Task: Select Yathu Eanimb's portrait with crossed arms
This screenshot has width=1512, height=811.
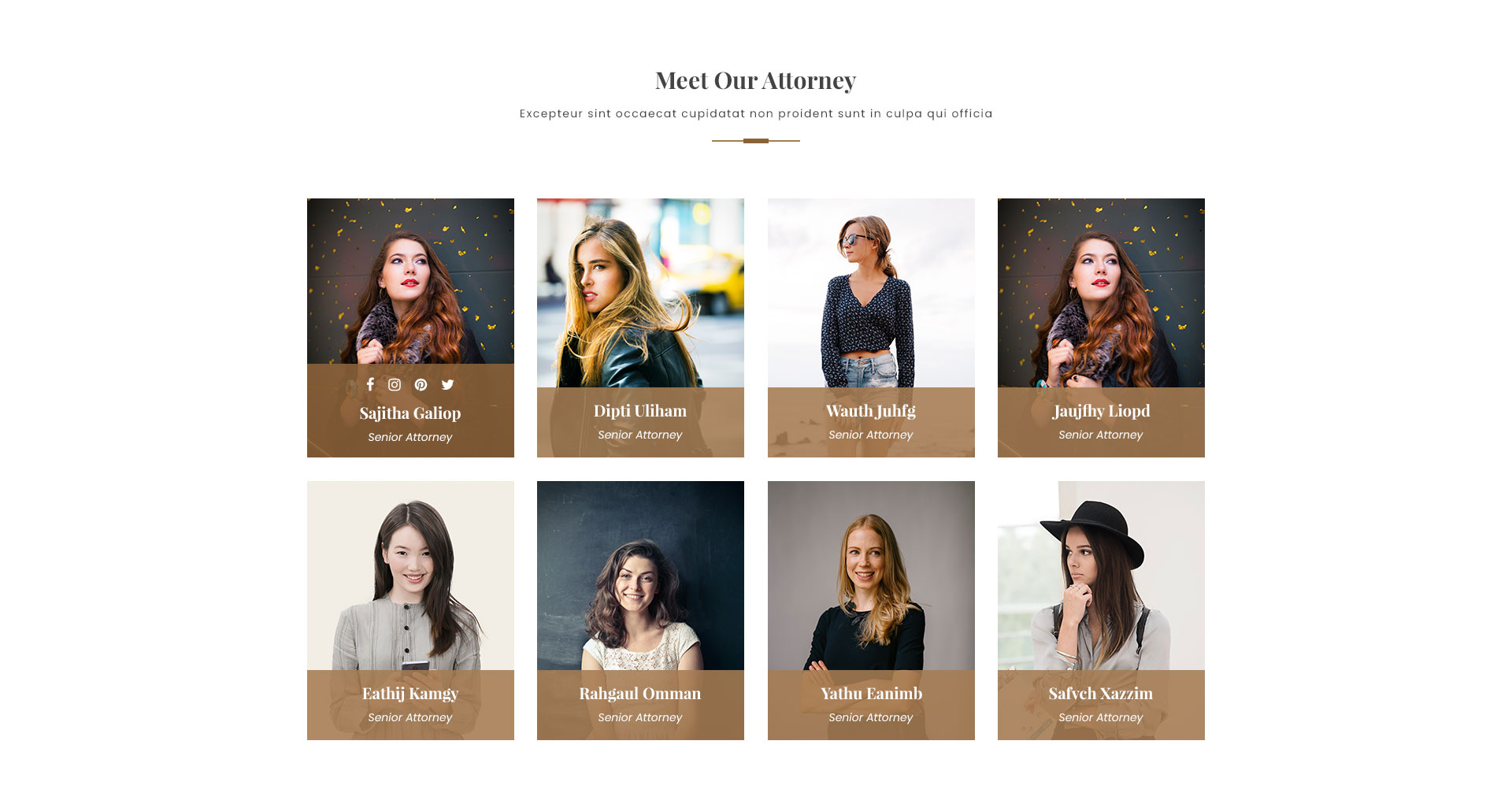Action: coord(871,576)
